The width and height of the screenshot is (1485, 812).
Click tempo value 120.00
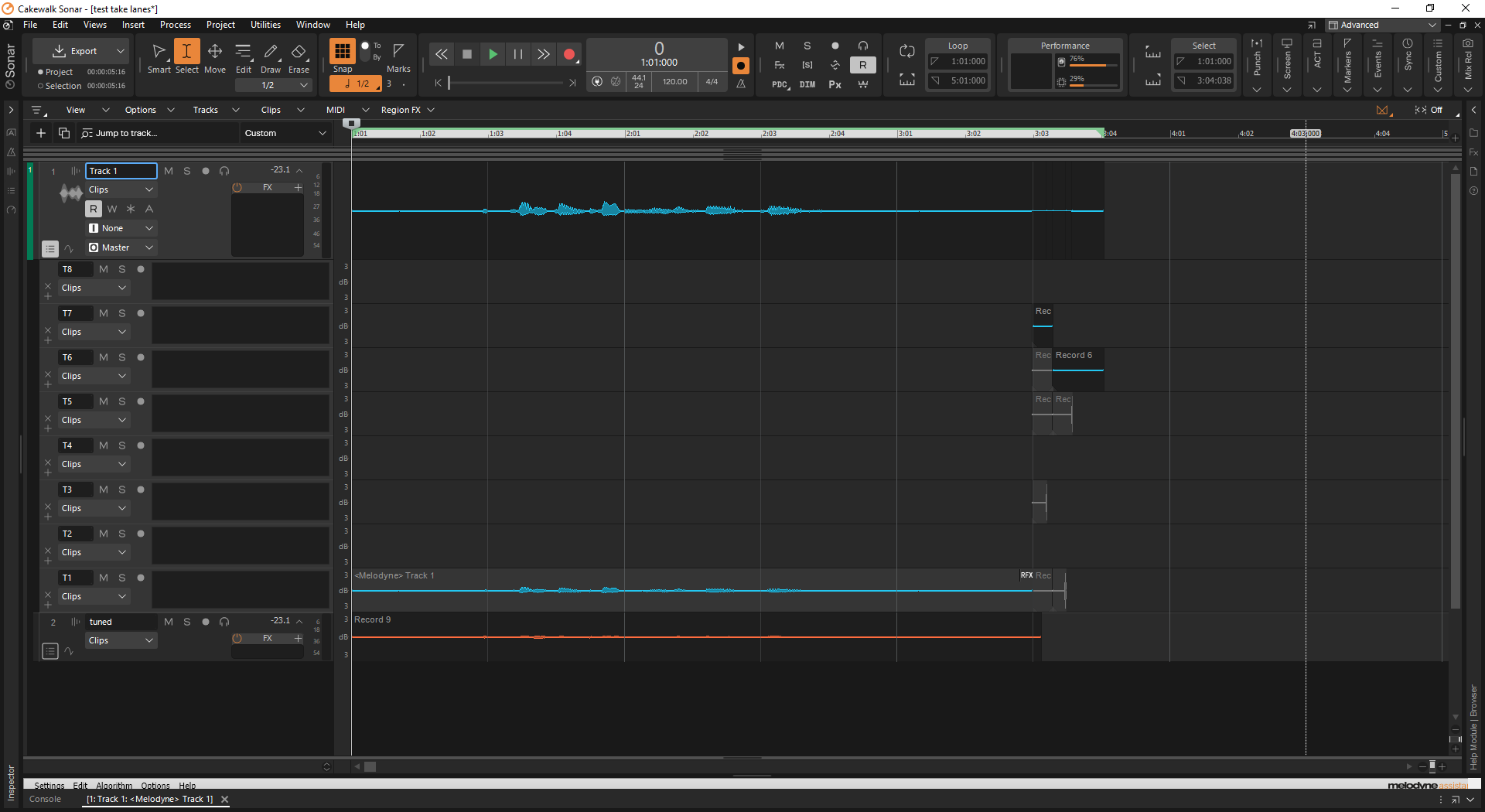pyautogui.click(x=674, y=81)
